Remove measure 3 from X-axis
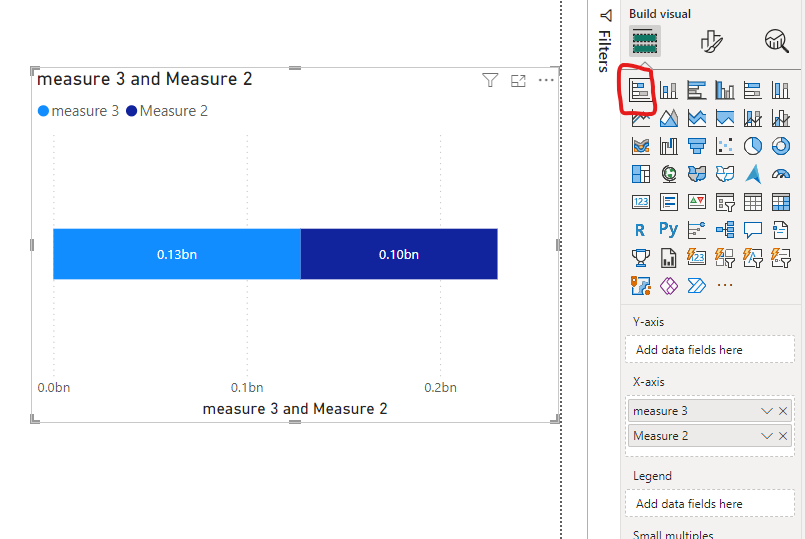This screenshot has height=539, width=805. coord(783,411)
